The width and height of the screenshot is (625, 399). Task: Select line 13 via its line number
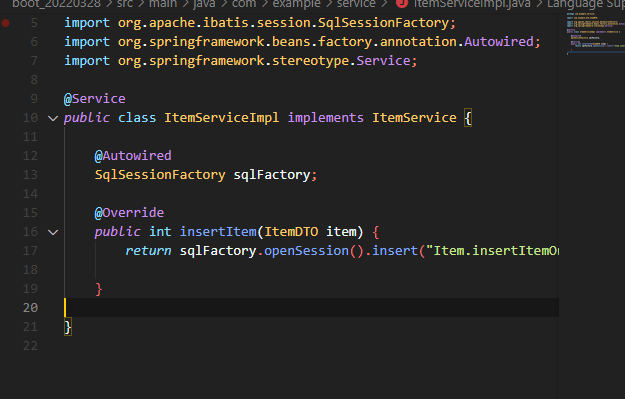[x=30, y=175]
